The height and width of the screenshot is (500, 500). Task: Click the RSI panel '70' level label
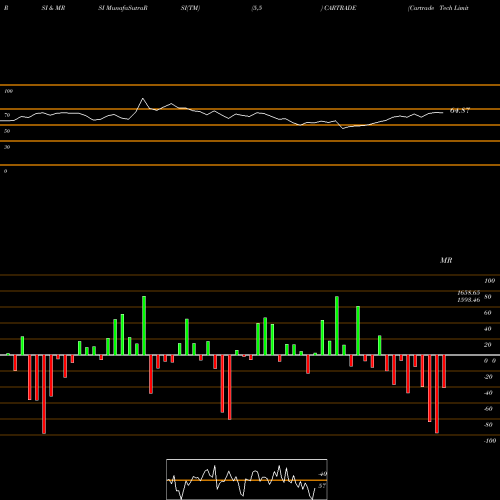tap(7, 115)
